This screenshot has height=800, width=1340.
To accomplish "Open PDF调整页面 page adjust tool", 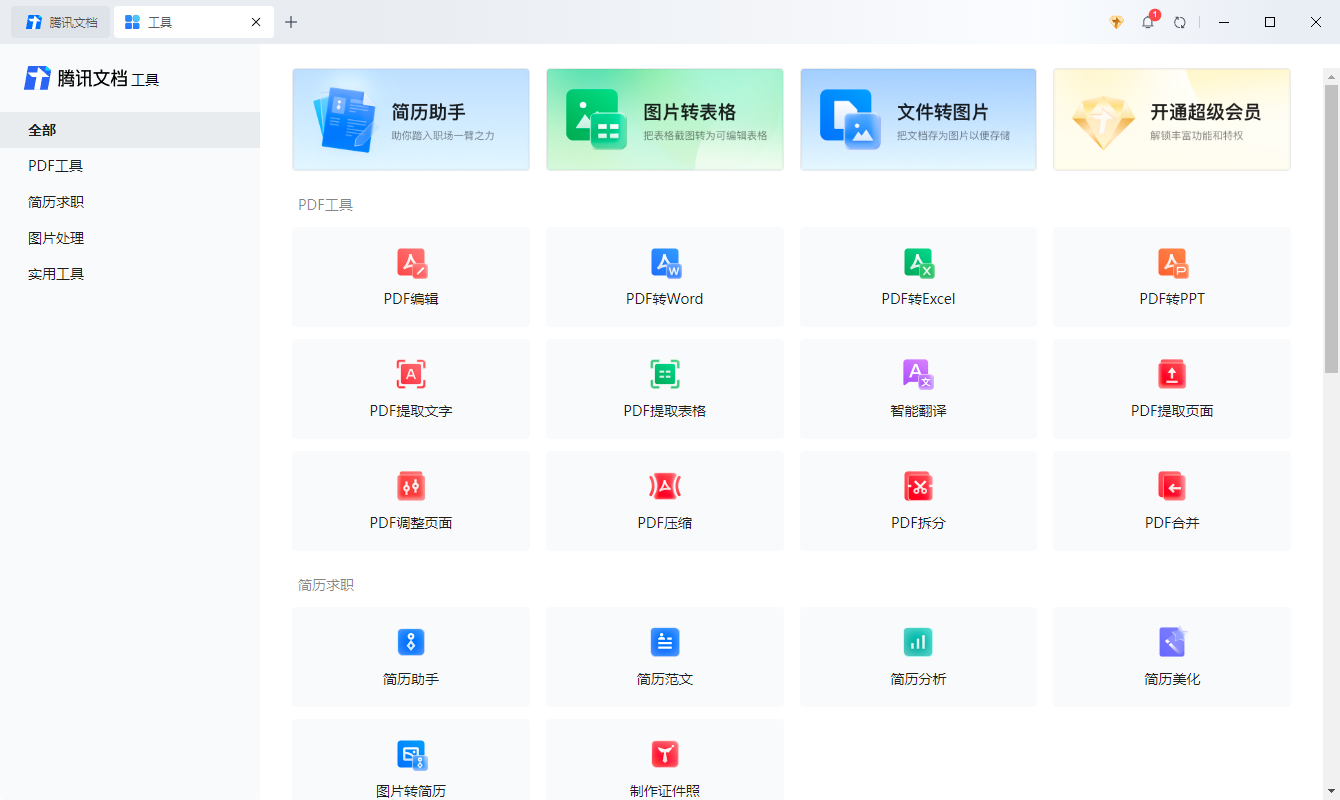I will [x=411, y=500].
